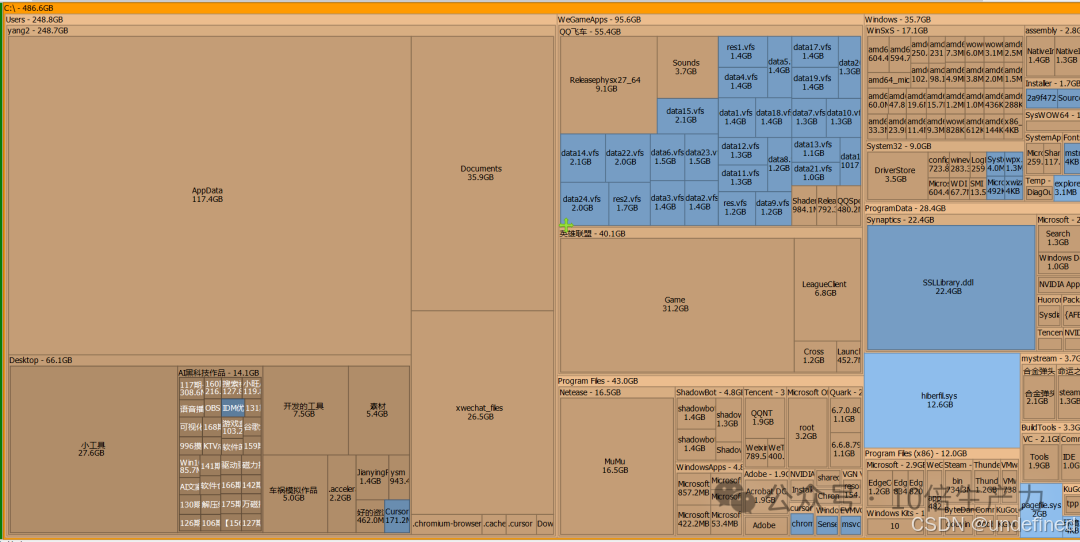Select the data24.vfs 2.0GB file
1080x542 pixels.
tap(582, 204)
